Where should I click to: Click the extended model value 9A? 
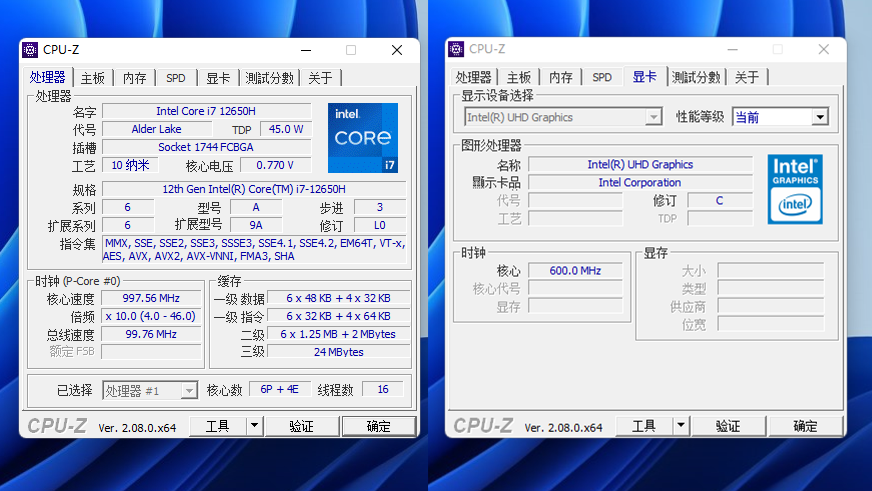256,225
